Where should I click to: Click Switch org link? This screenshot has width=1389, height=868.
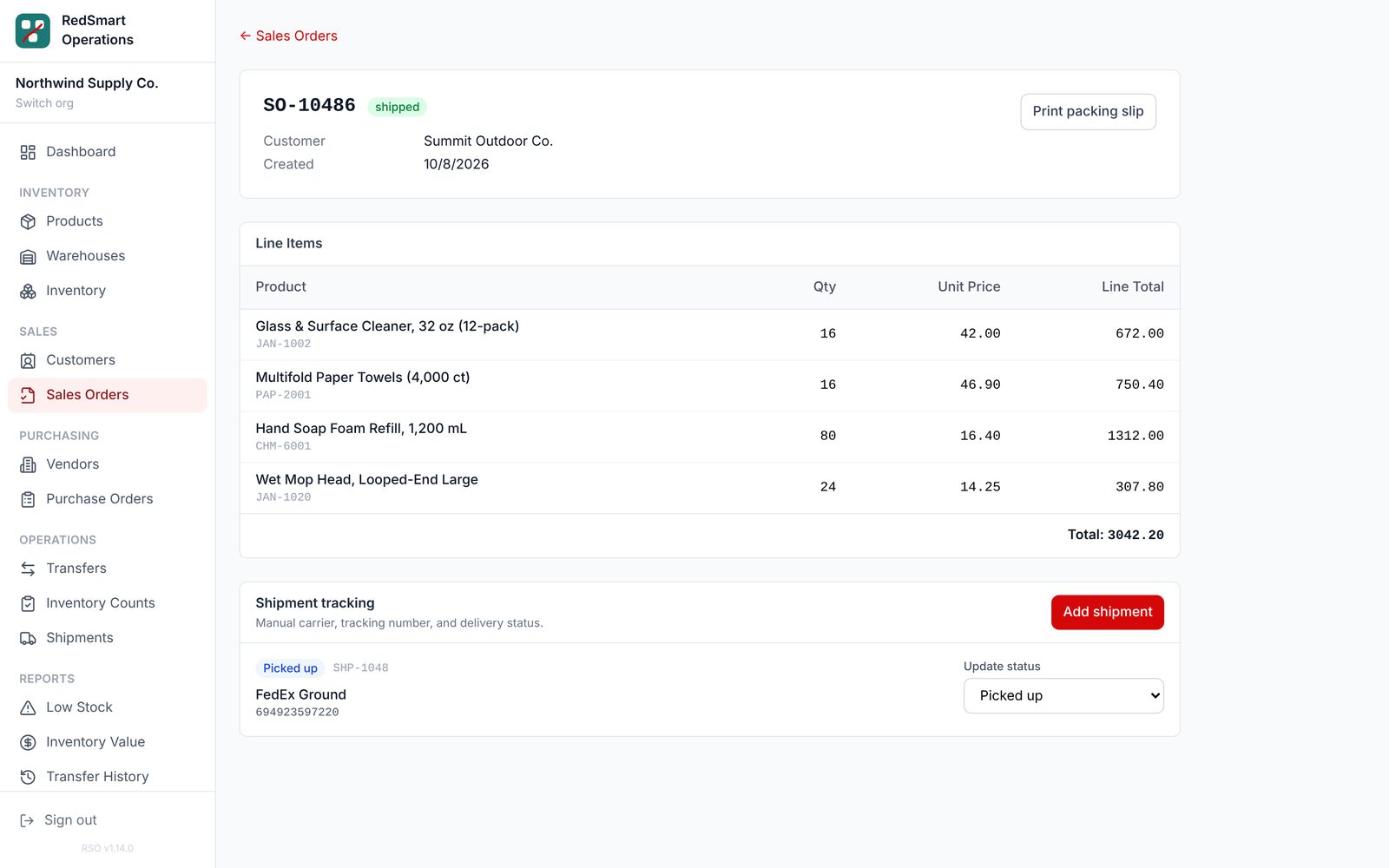click(x=44, y=103)
